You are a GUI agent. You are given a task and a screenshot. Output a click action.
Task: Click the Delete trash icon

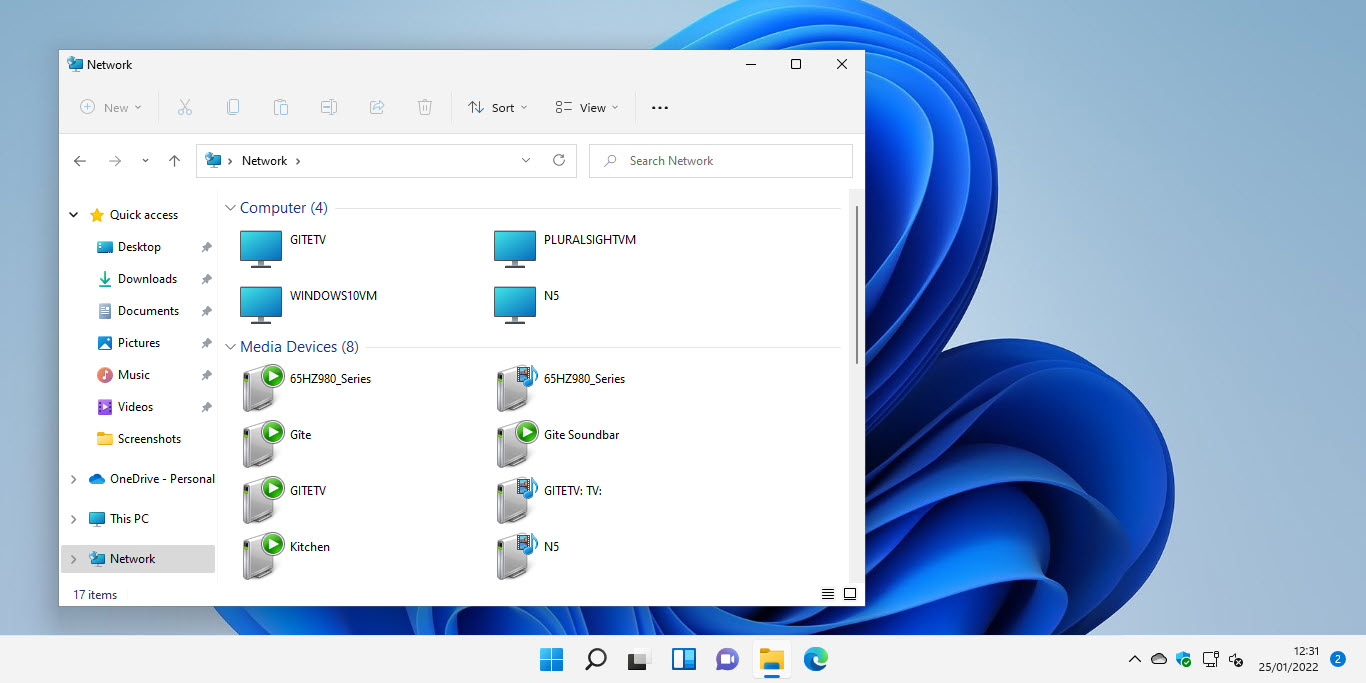[425, 107]
